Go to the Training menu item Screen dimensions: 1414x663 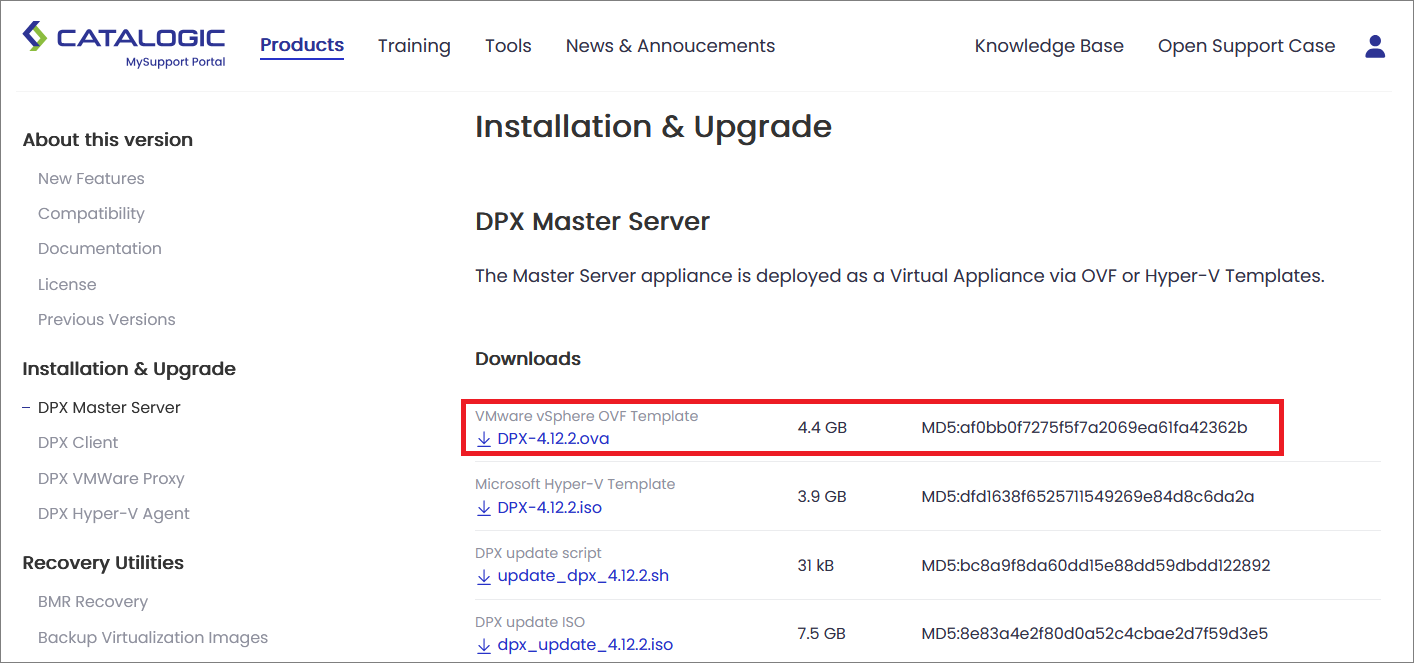414,46
